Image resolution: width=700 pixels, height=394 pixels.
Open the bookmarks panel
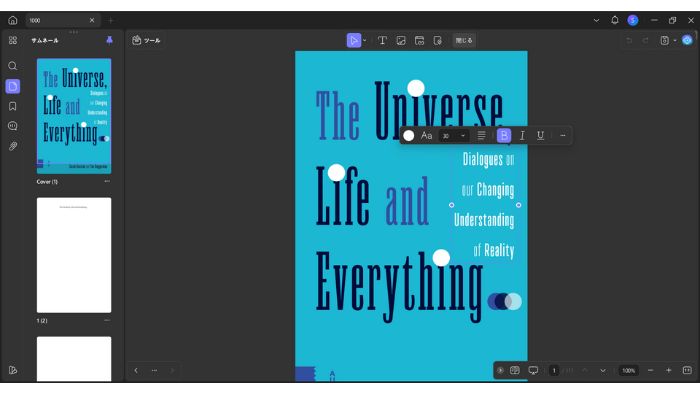point(12,106)
